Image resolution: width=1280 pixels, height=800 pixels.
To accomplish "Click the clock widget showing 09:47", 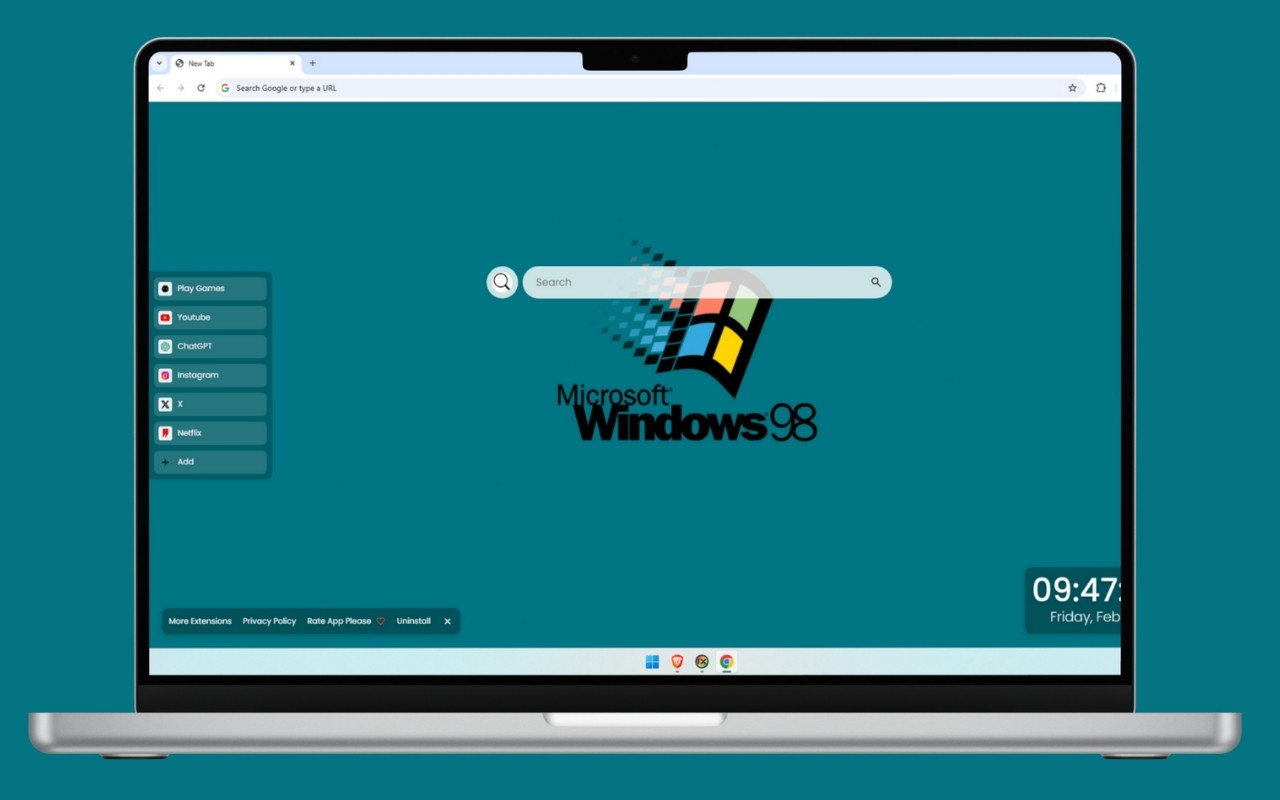I will [x=1073, y=600].
